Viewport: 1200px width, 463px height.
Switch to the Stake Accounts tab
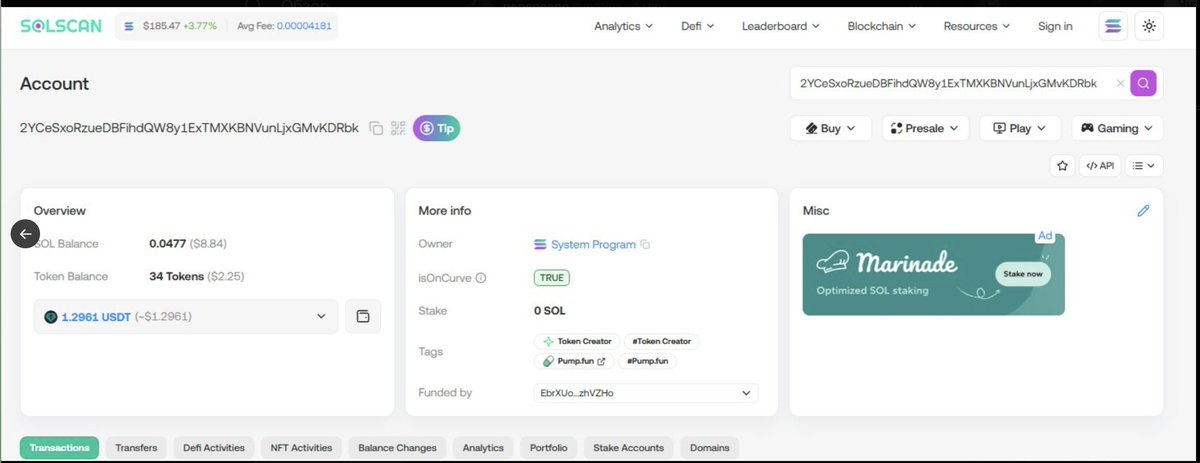(x=628, y=448)
